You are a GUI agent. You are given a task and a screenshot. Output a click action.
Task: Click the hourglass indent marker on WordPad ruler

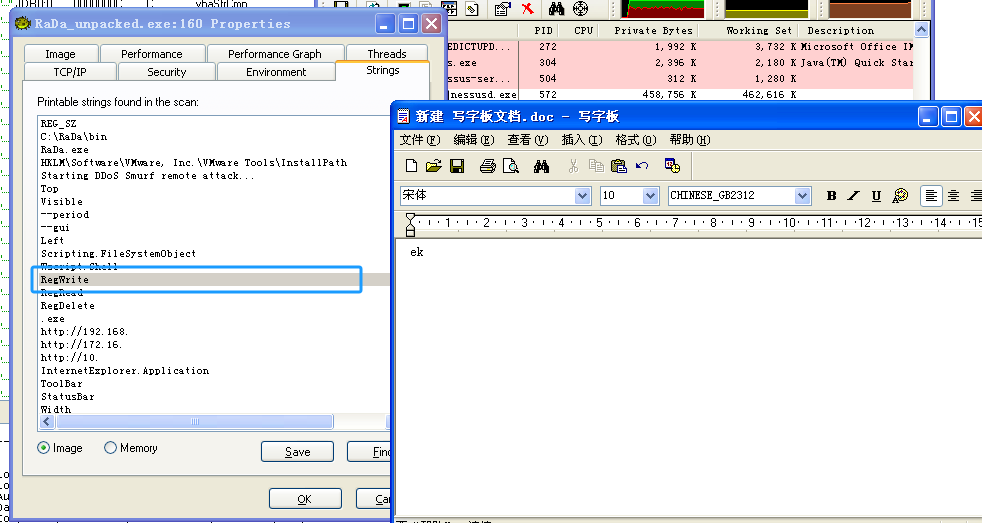tap(410, 224)
